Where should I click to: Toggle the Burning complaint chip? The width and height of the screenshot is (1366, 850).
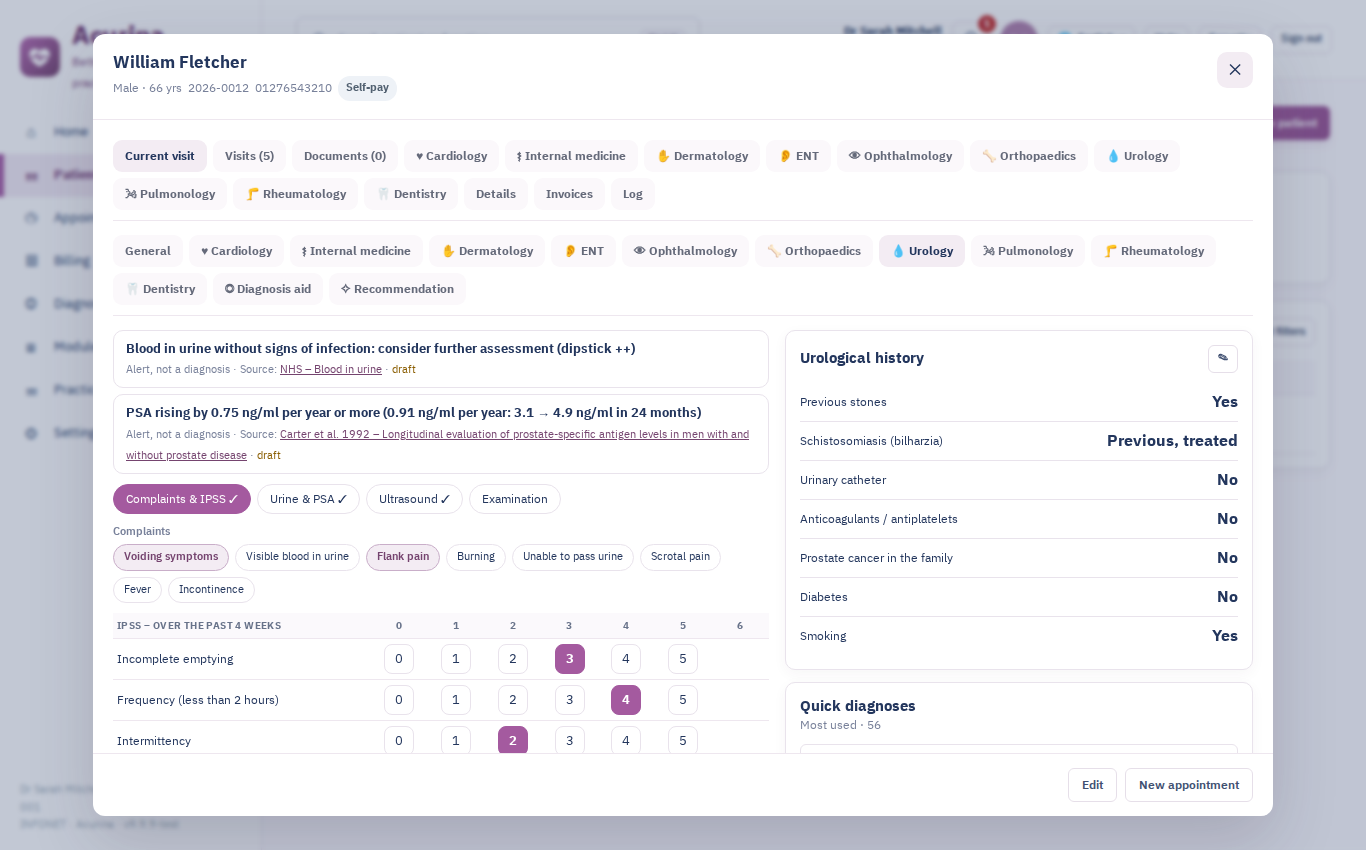(476, 557)
